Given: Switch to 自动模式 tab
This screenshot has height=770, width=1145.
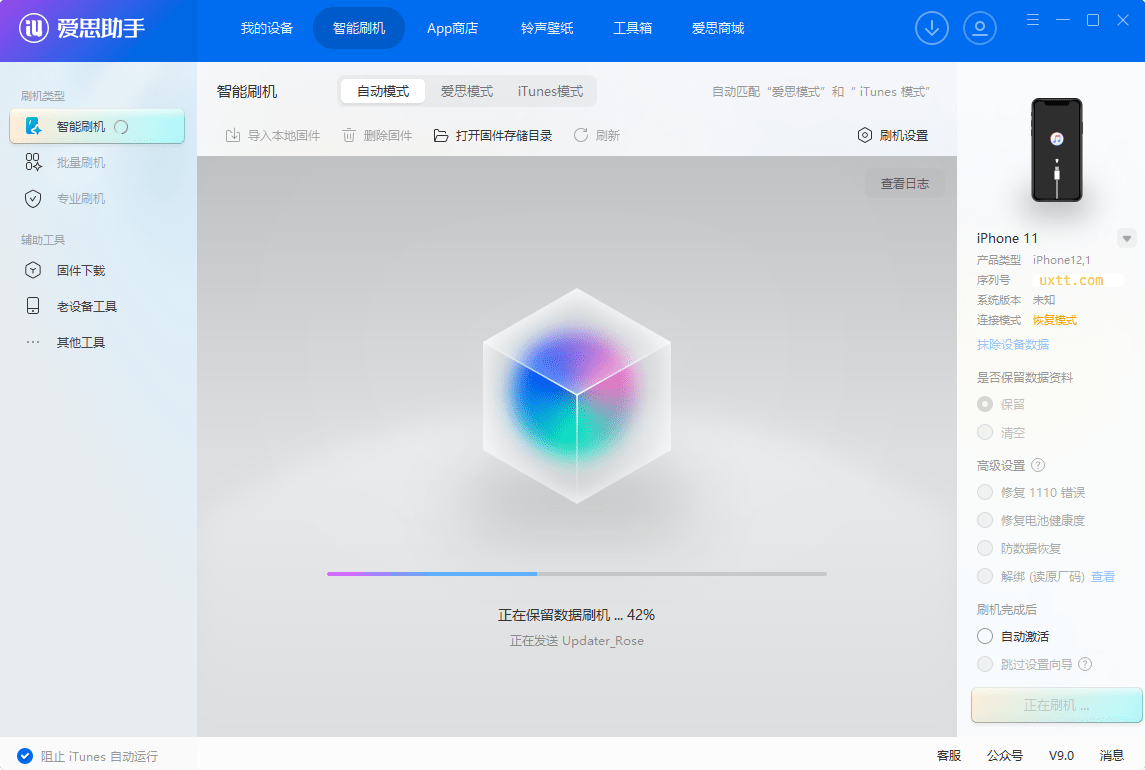Looking at the screenshot, I should coord(383,91).
